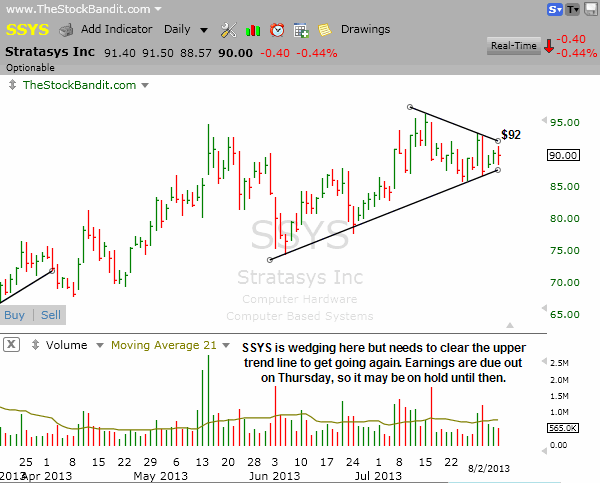Click the yellow notes icon

click(325, 30)
